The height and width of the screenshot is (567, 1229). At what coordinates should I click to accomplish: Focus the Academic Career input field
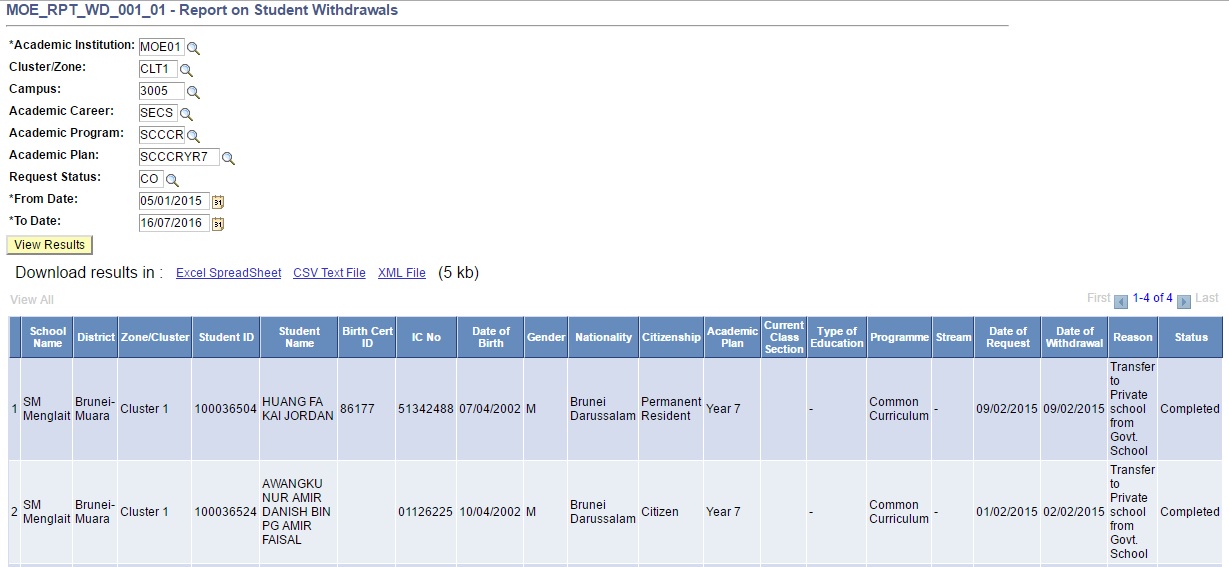[158, 113]
